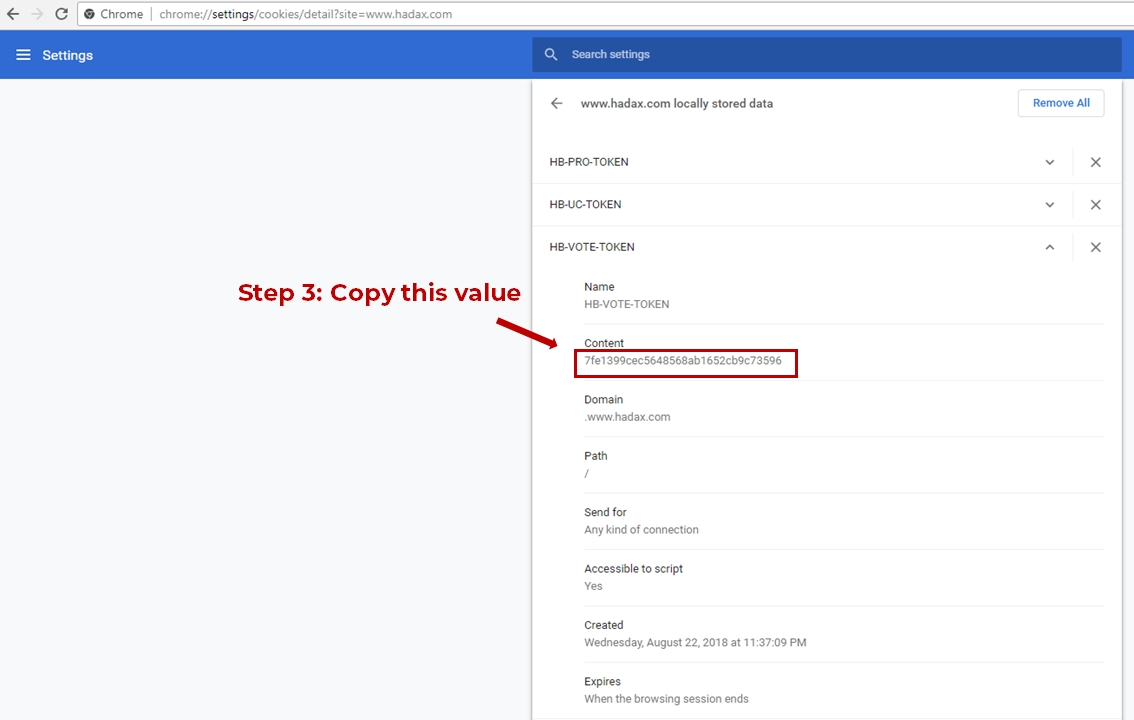Screen dimensions: 1134x720
Task: Click the Path value slash
Action: click(x=587, y=473)
